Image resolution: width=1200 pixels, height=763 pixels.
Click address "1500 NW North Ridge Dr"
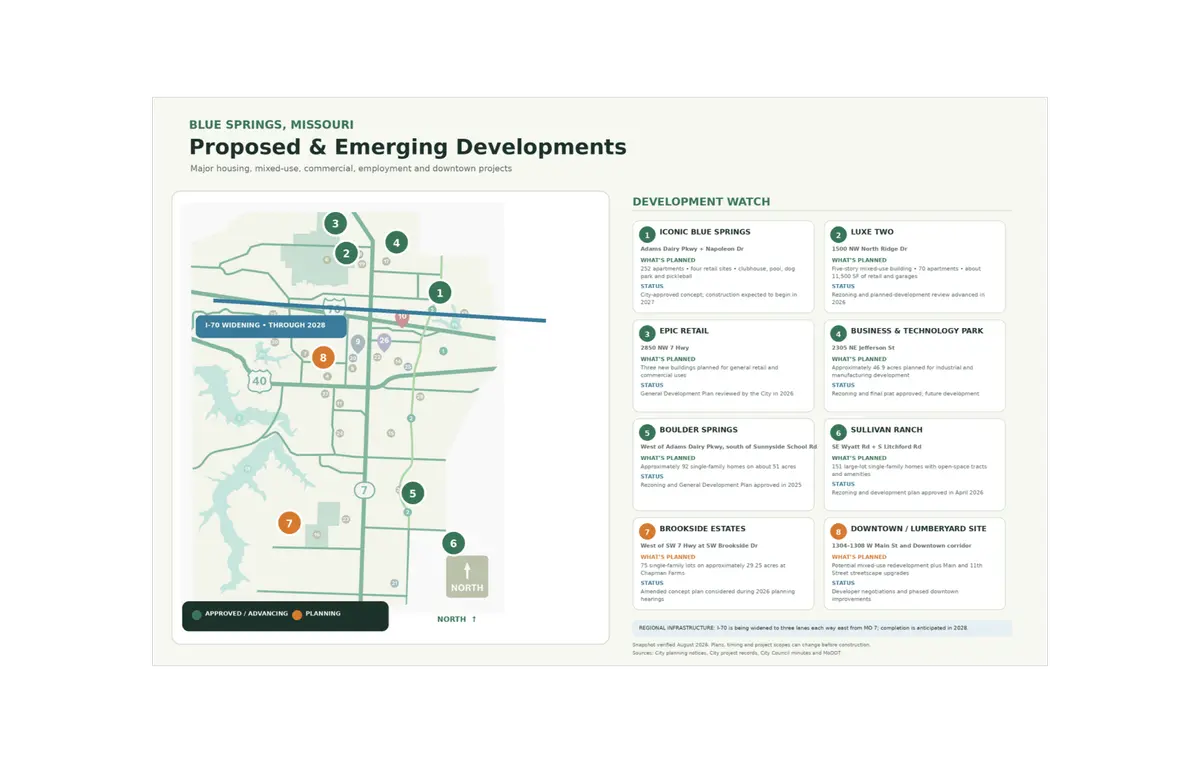pyautogui.click(x=870, y=249)
